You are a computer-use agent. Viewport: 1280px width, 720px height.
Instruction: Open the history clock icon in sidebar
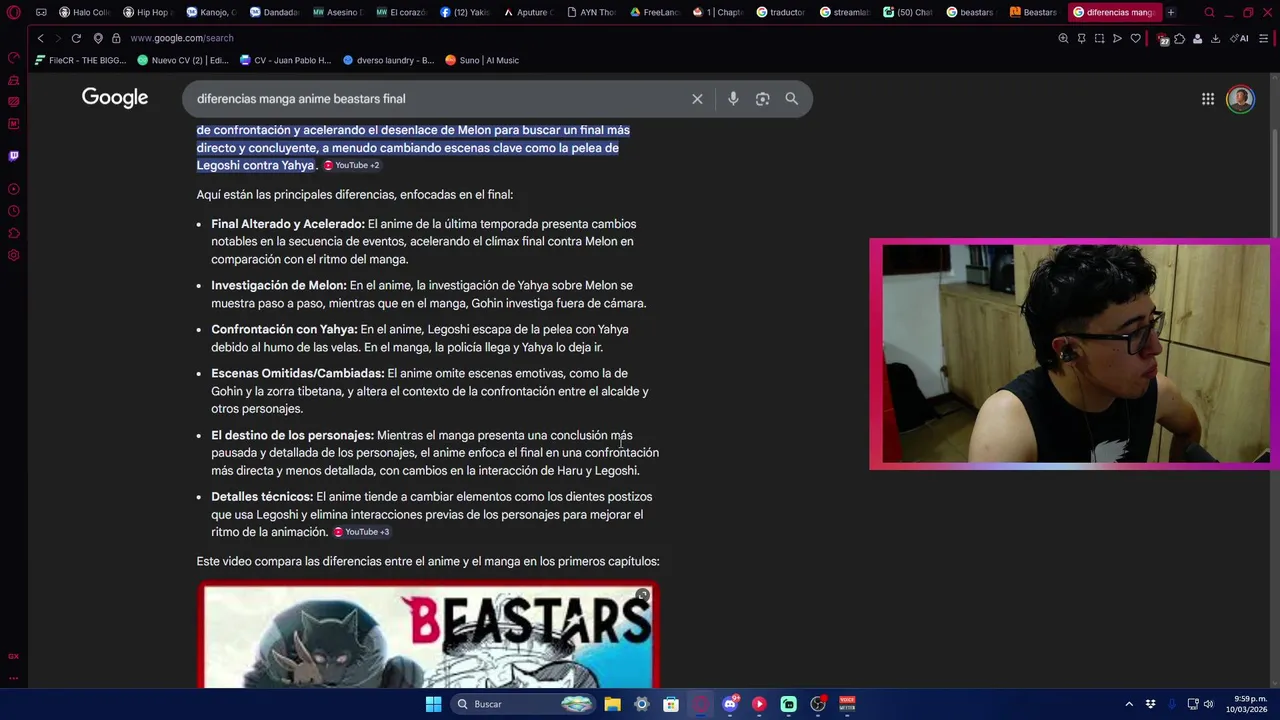[13, 211]
